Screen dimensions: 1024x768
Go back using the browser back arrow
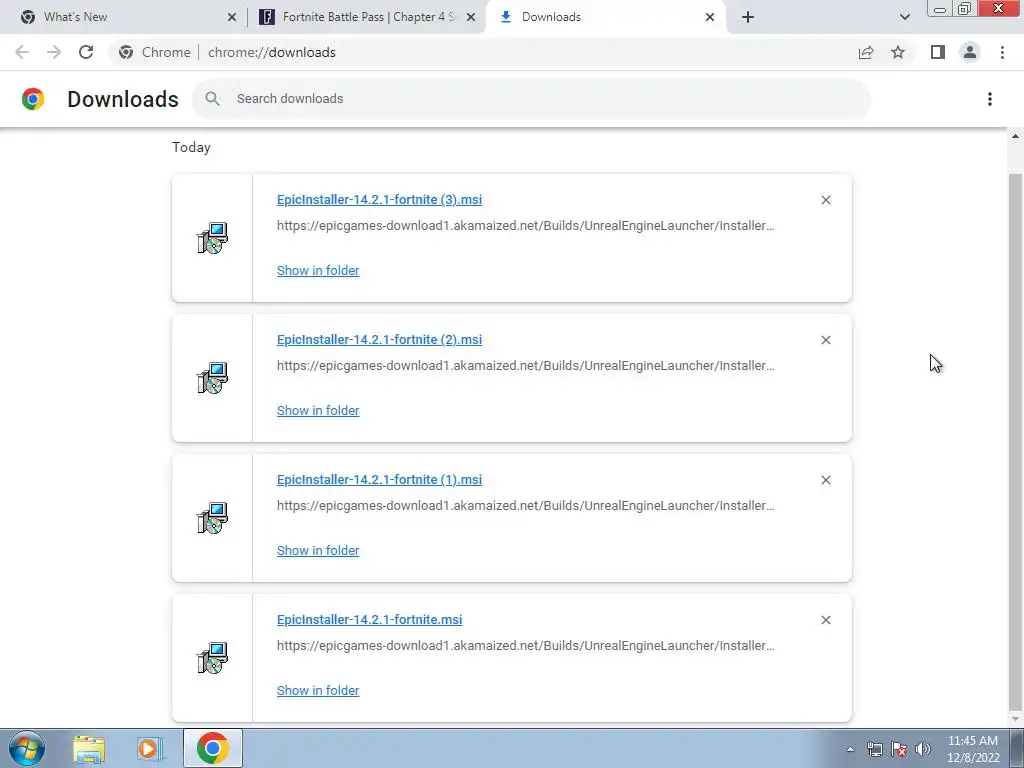pyautogui.click(x=22, y=52)
